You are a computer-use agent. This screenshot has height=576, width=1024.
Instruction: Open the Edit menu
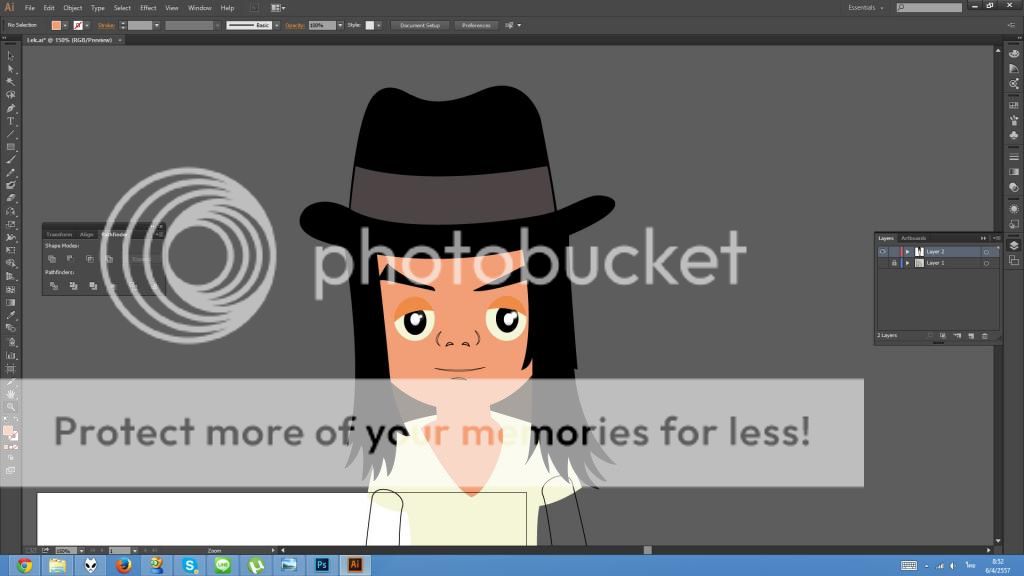[49, 8]
